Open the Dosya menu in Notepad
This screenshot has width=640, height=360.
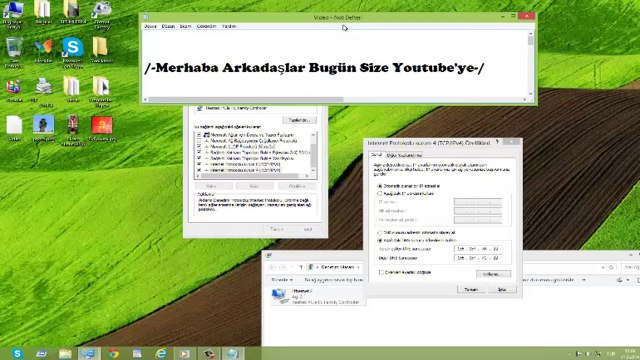pyautogui.click(x=150, y=26)
